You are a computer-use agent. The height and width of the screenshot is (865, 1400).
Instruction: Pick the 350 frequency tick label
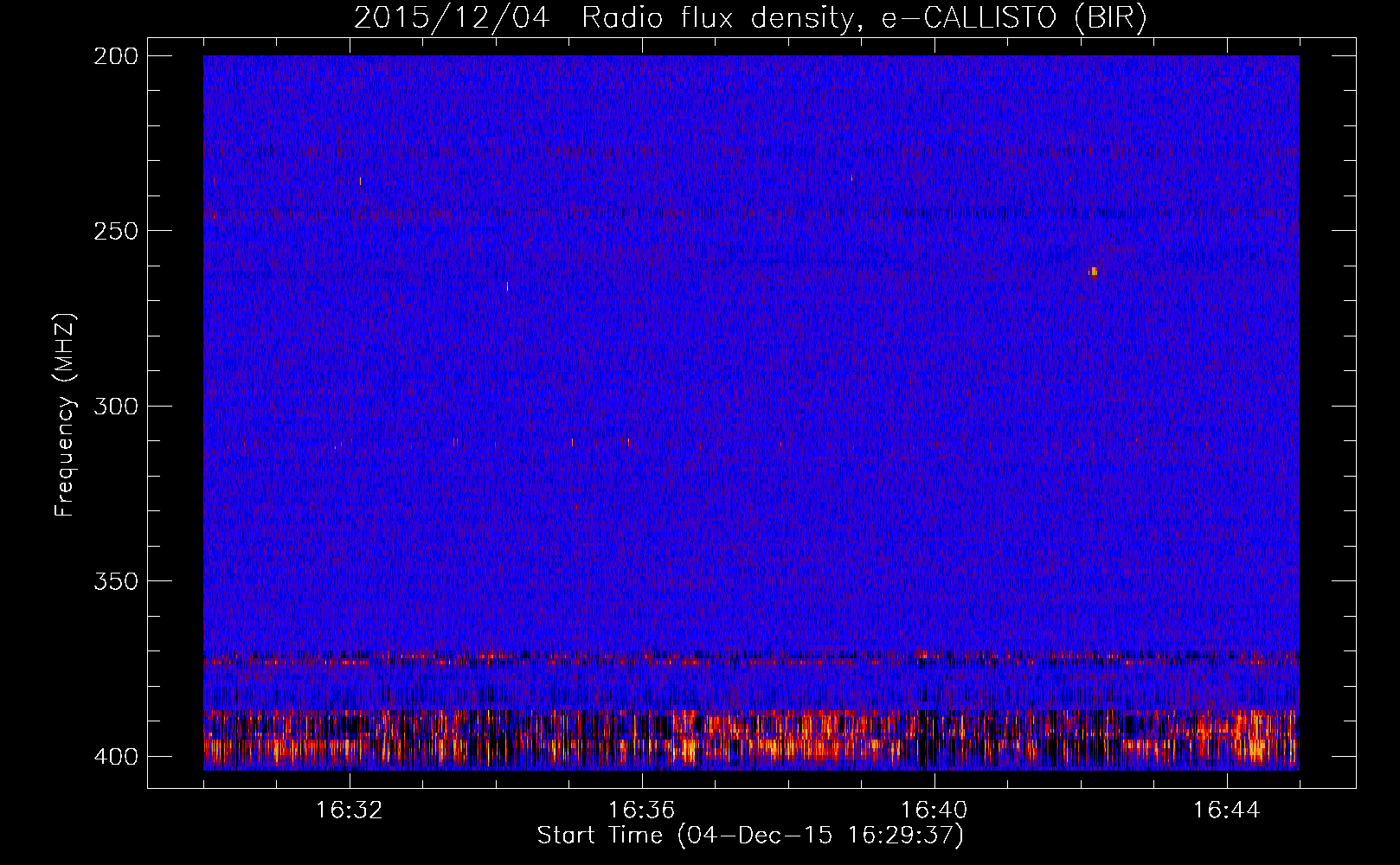click(115, 580)
